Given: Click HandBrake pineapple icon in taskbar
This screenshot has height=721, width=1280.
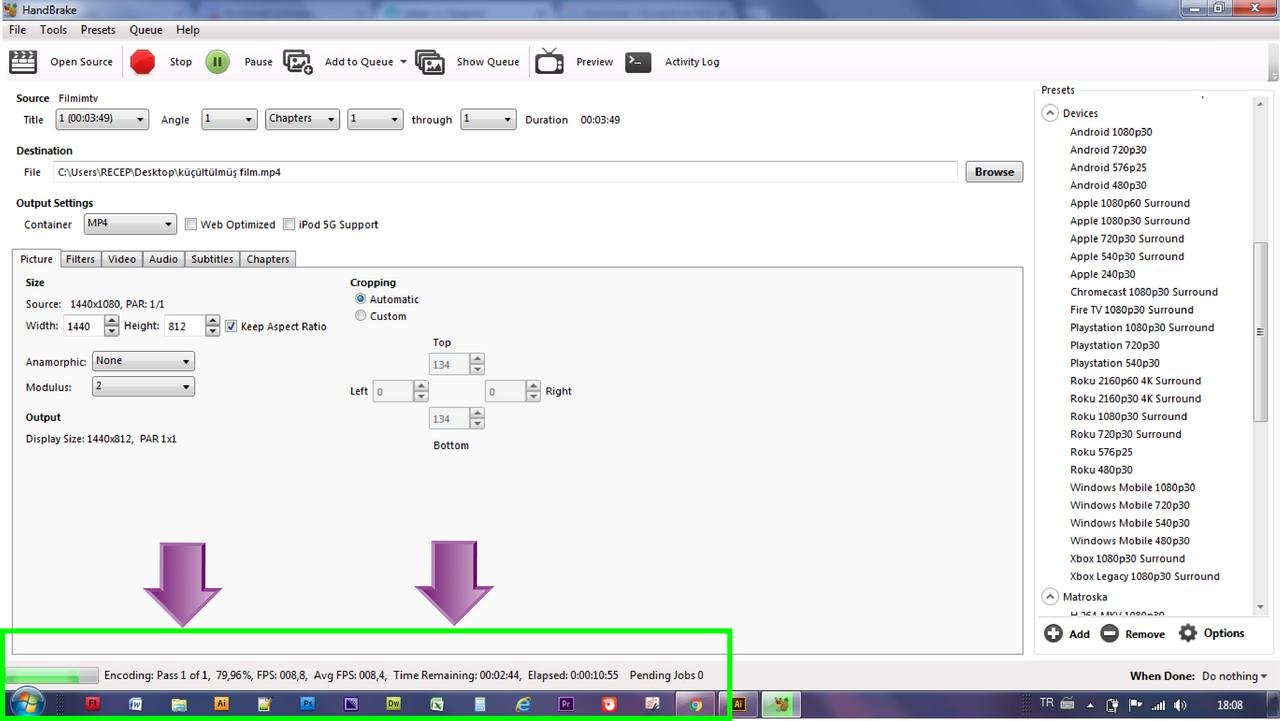Looking at the screenshot, I should (x=782, y=704).
